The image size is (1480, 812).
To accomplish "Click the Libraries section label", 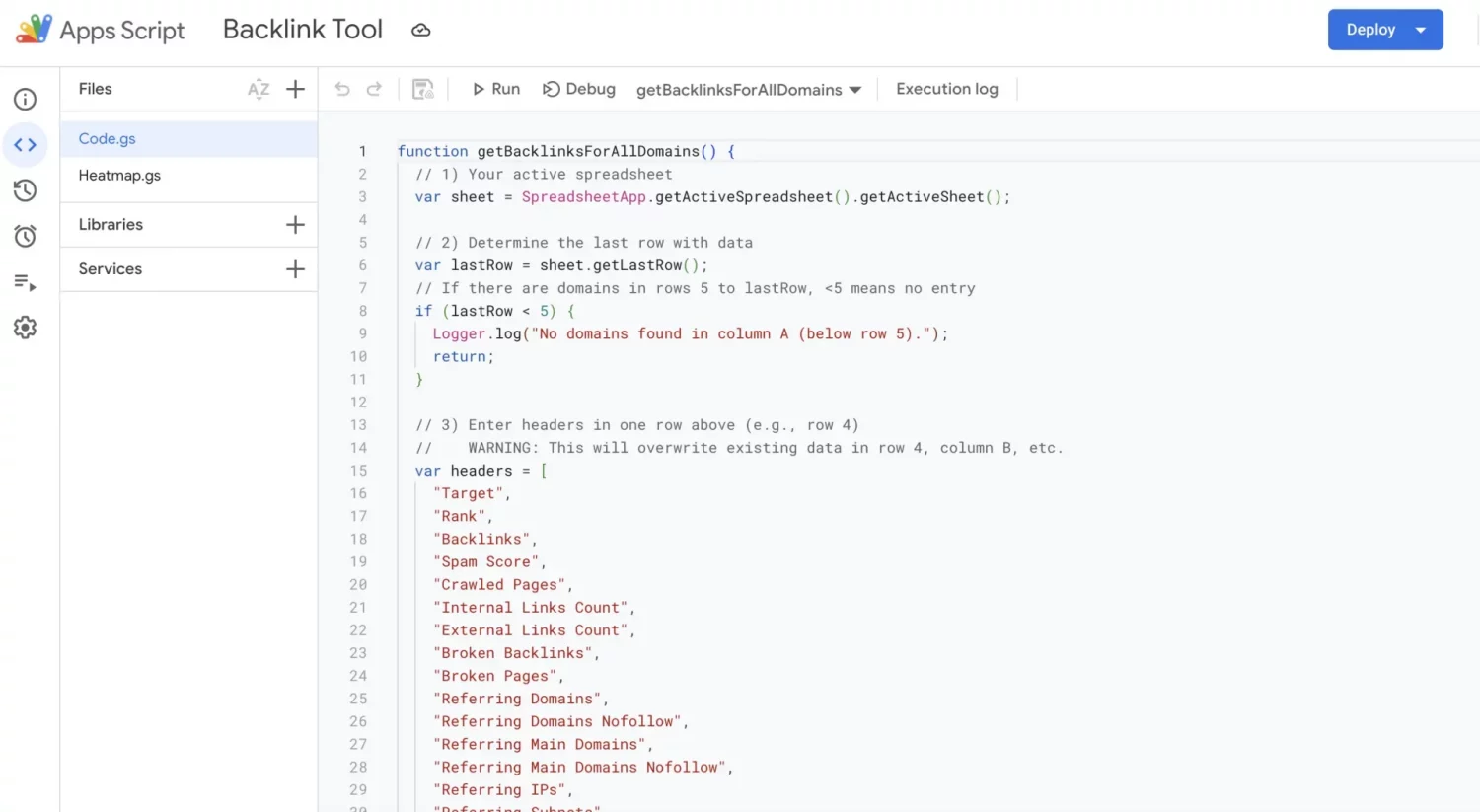I will point(111,225).
